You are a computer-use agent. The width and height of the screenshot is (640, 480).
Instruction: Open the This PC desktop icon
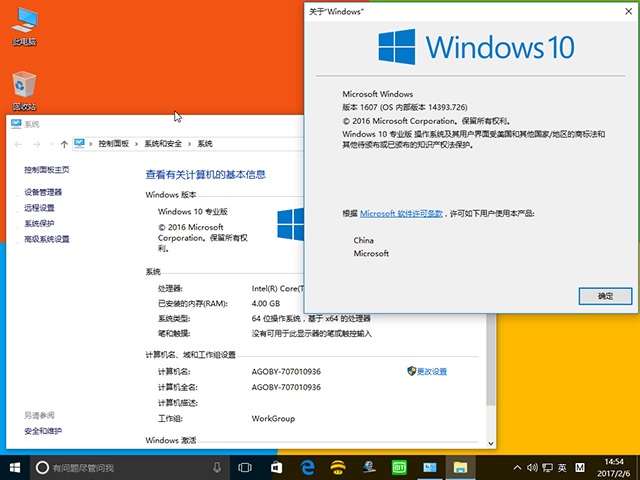coord(24,25)
